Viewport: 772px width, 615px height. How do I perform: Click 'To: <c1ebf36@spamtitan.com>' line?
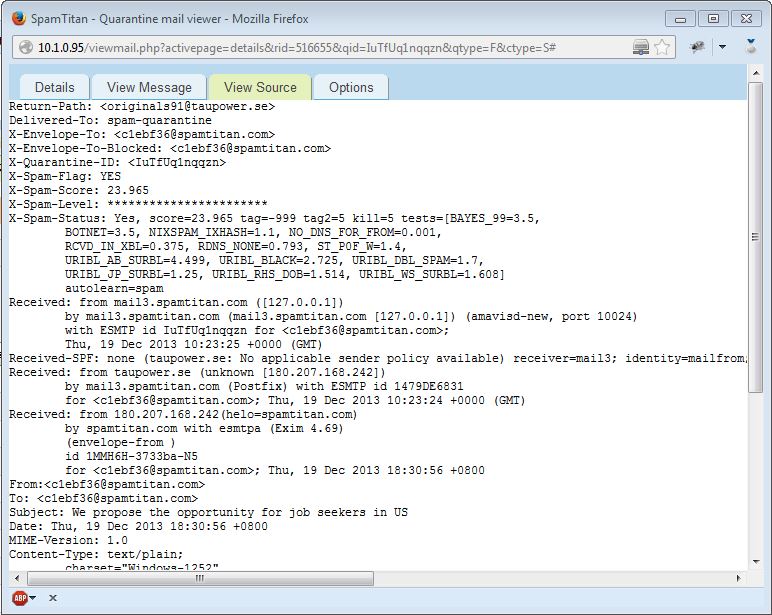pyautogui.click(x=103, y=498)
